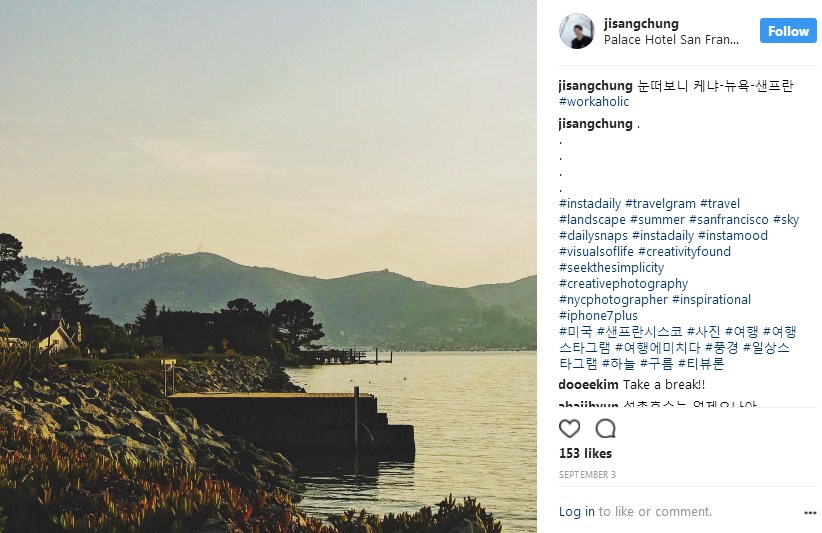Open the #visualsoflife hashtag

click(596, 252)
